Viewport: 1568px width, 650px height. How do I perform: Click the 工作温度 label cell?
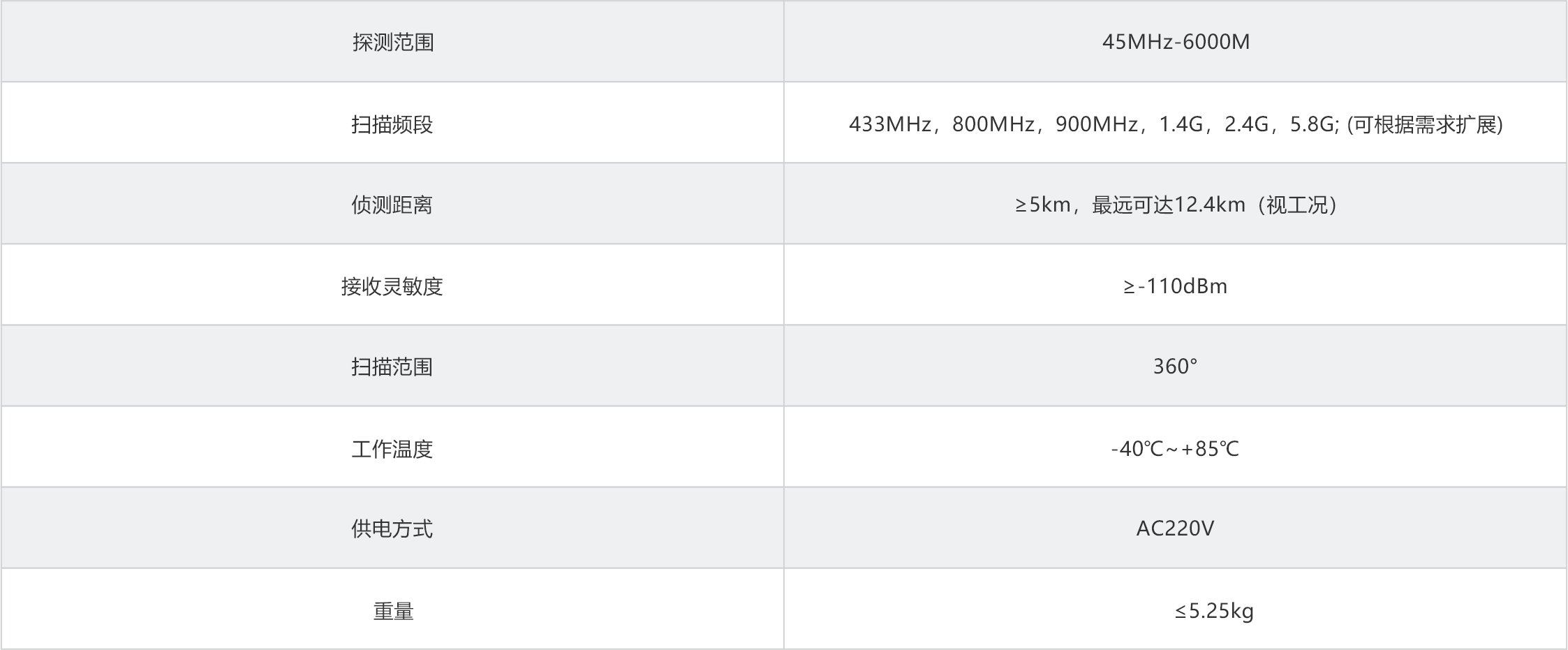tap(392, 449)
